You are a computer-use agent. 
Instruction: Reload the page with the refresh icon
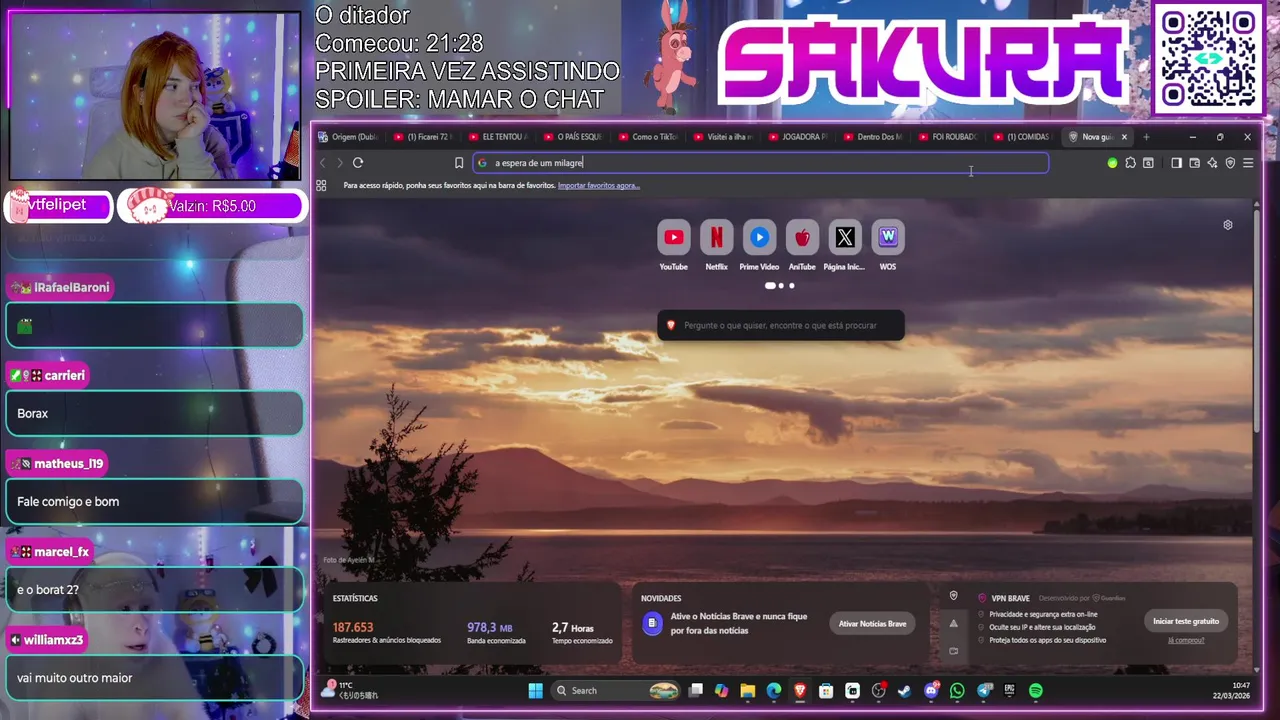pyautogui.click(x=358, y=163)
